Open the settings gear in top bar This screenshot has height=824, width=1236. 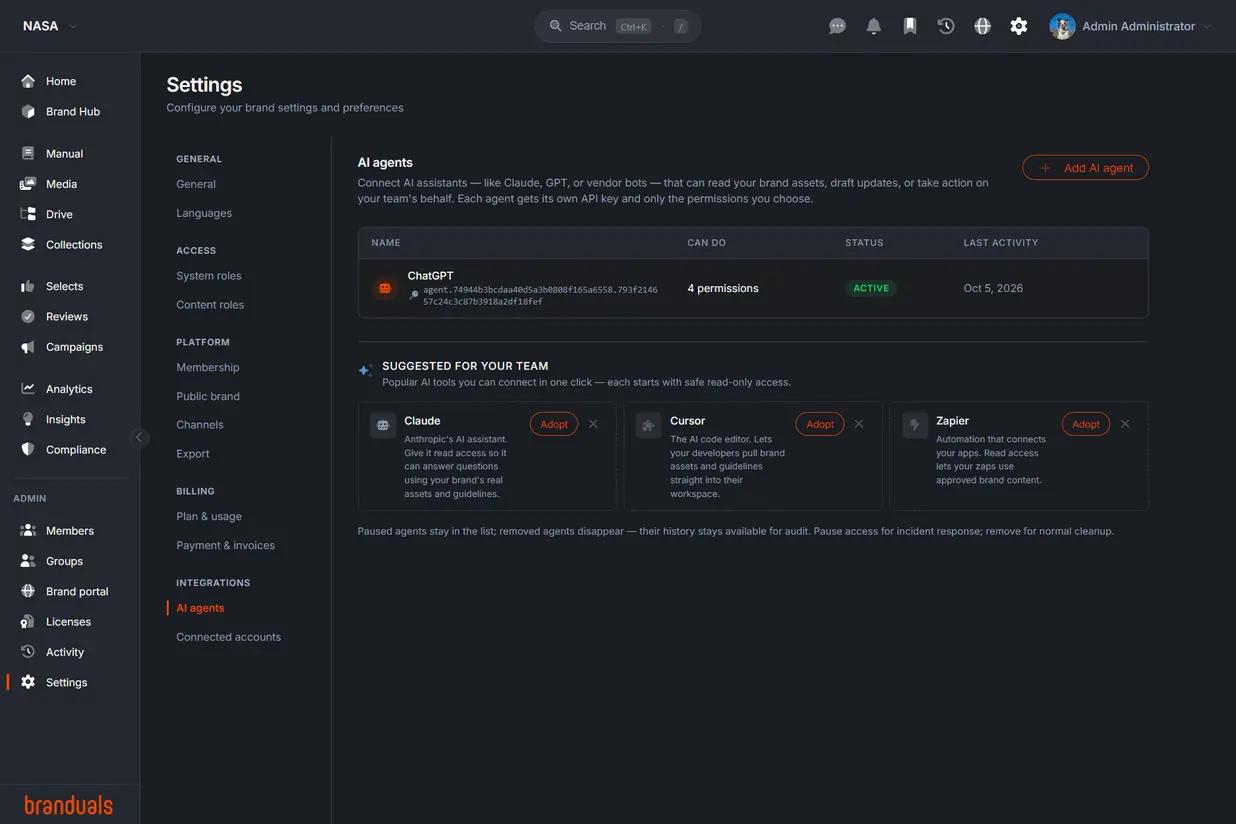(1019, 26)
